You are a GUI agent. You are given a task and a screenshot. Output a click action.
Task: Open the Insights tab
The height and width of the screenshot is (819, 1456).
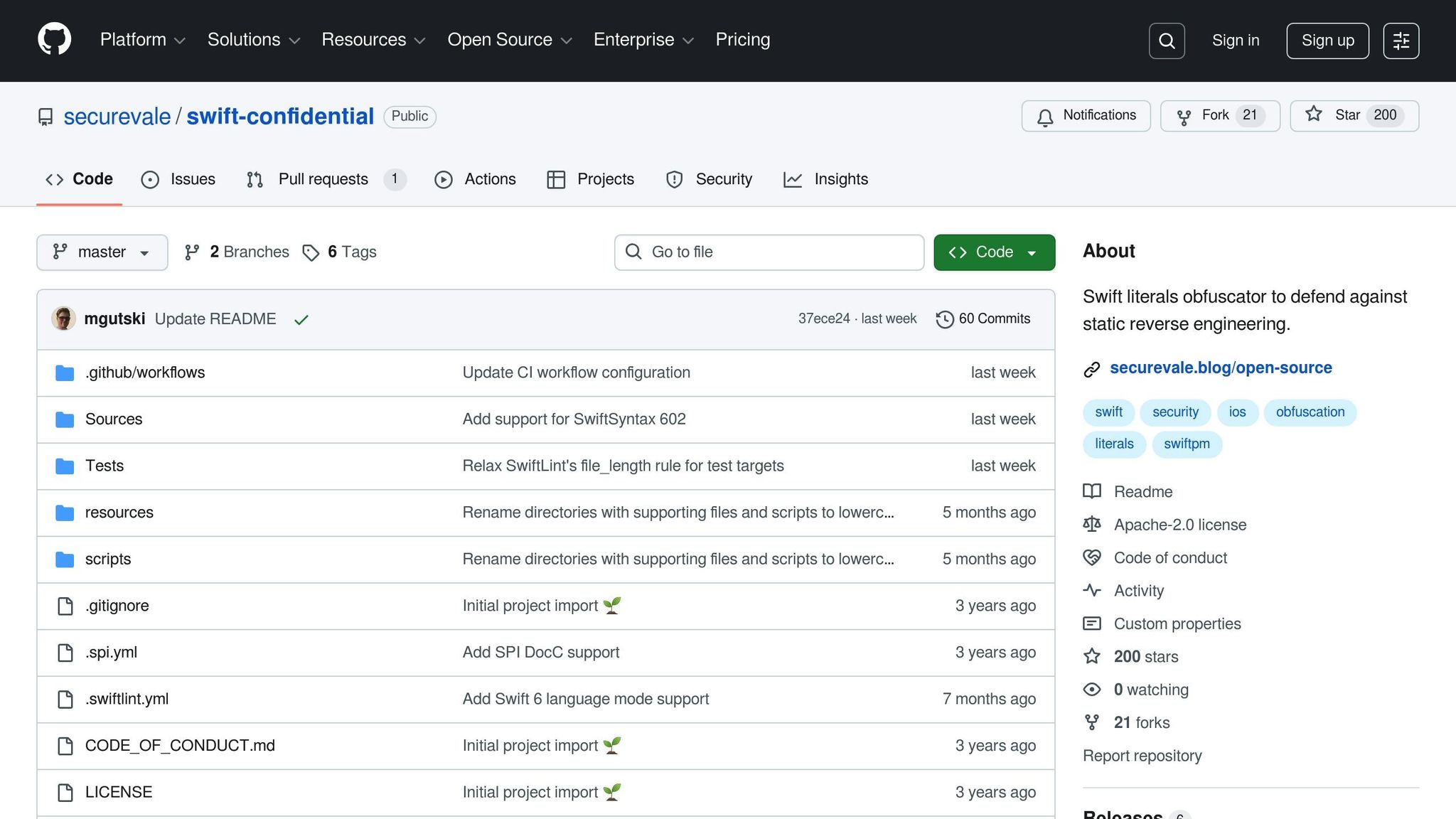[825, 179]
